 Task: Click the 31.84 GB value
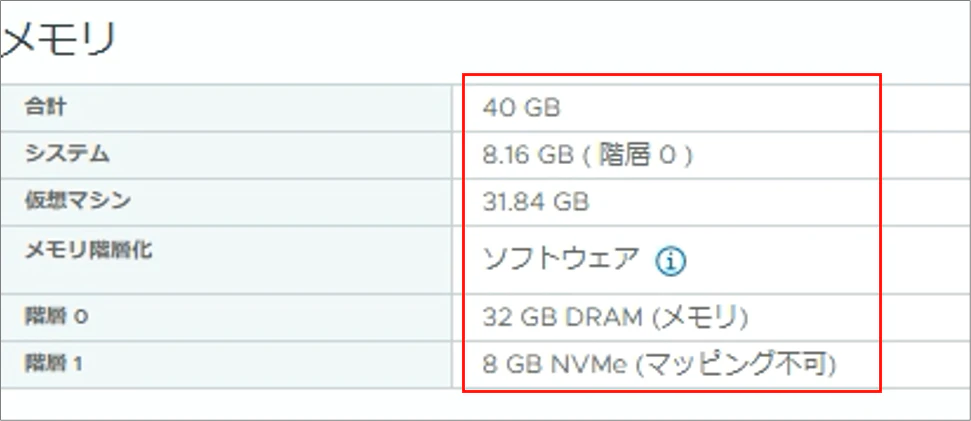coord(535,203)
